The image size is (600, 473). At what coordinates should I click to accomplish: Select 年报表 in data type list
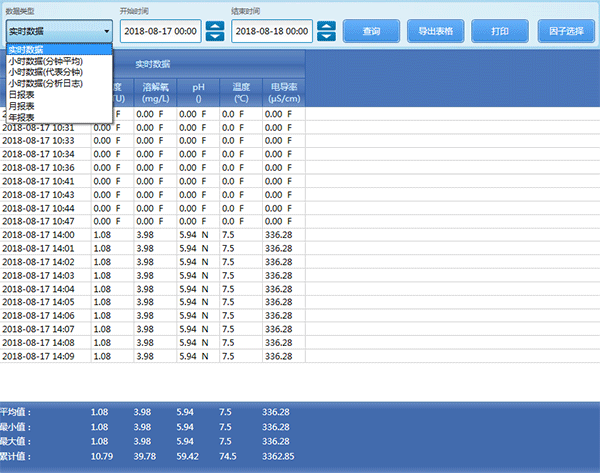point(59,117)
